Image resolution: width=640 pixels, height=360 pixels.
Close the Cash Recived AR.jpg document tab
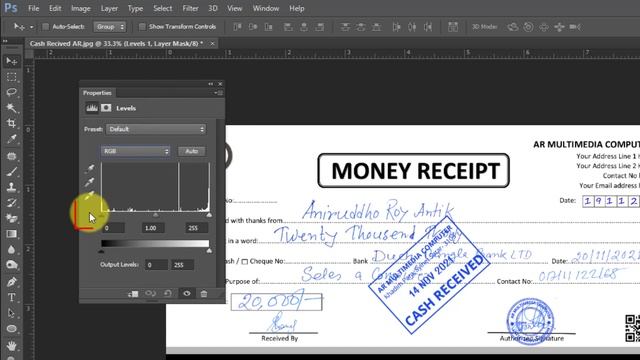point(212,43)
